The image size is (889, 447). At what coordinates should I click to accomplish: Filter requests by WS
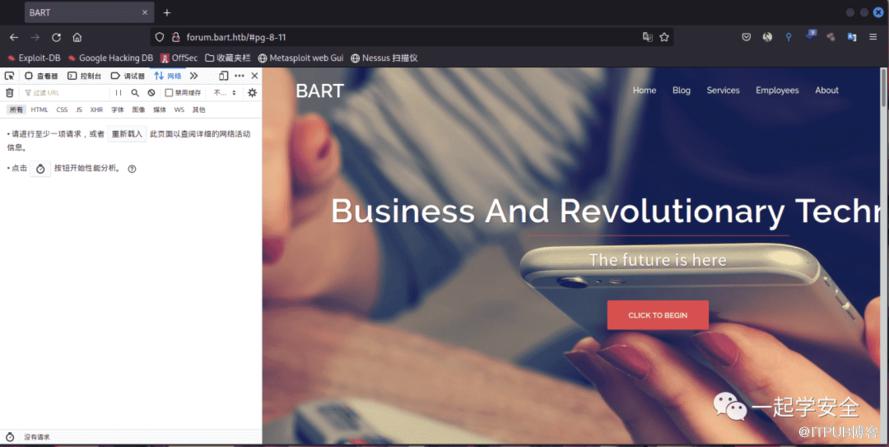tap(179, 109)
